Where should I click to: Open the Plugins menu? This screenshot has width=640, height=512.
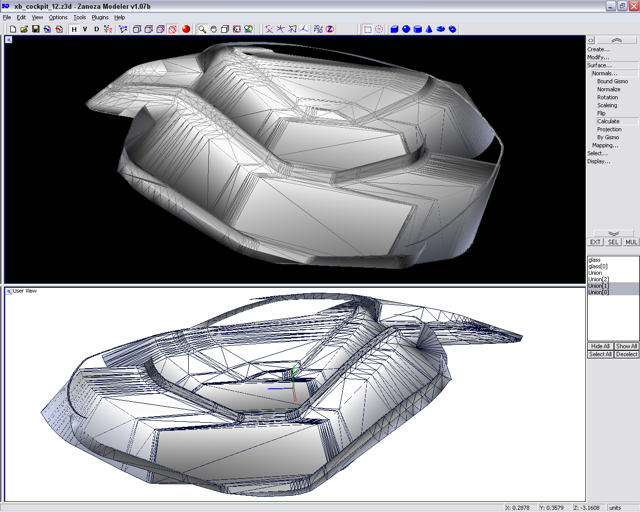(99, 17)
